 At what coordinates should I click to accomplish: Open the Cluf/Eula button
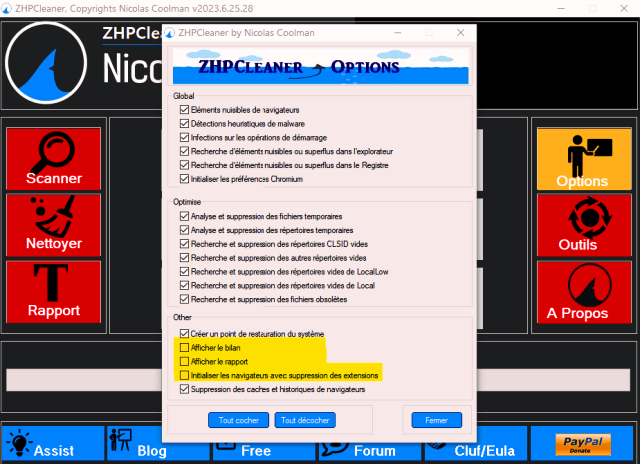476,450
